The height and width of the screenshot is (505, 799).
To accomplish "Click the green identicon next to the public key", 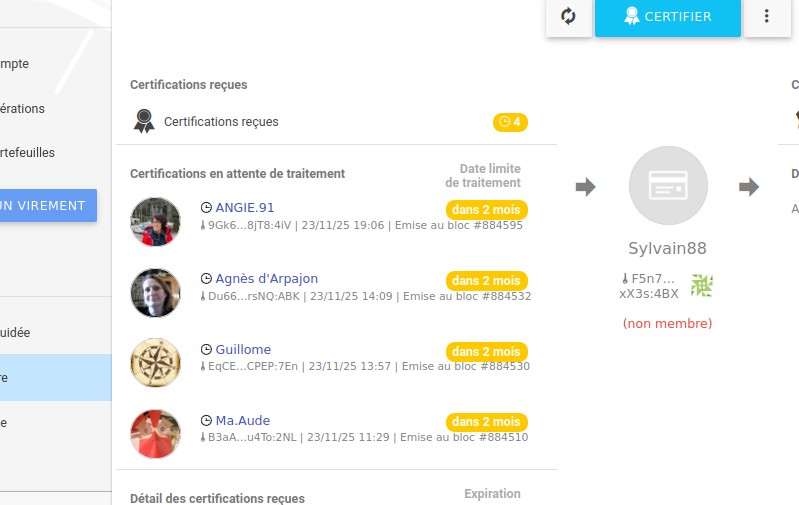I will [x=702, y=286].
